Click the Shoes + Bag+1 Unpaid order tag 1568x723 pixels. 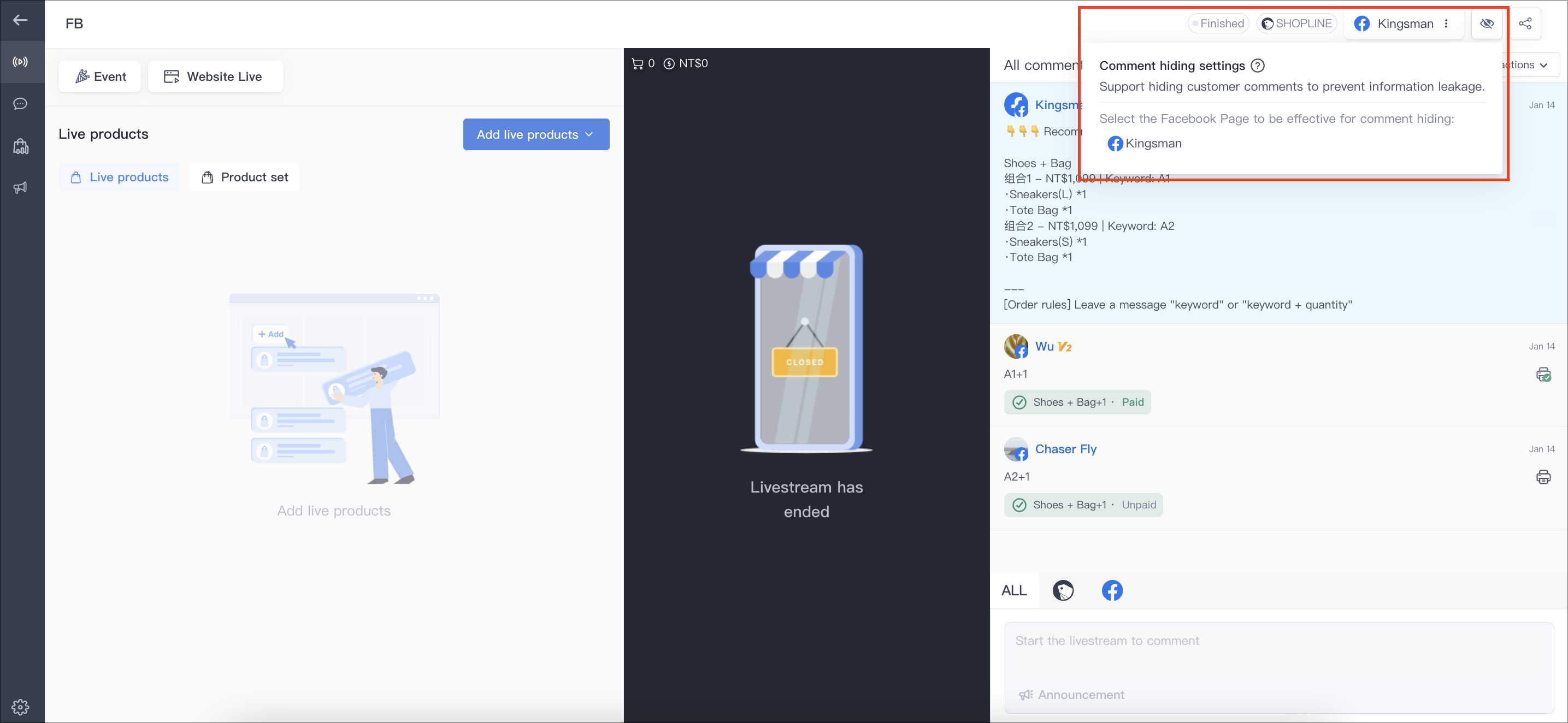pyautogui.click(x=1083, y=505)
